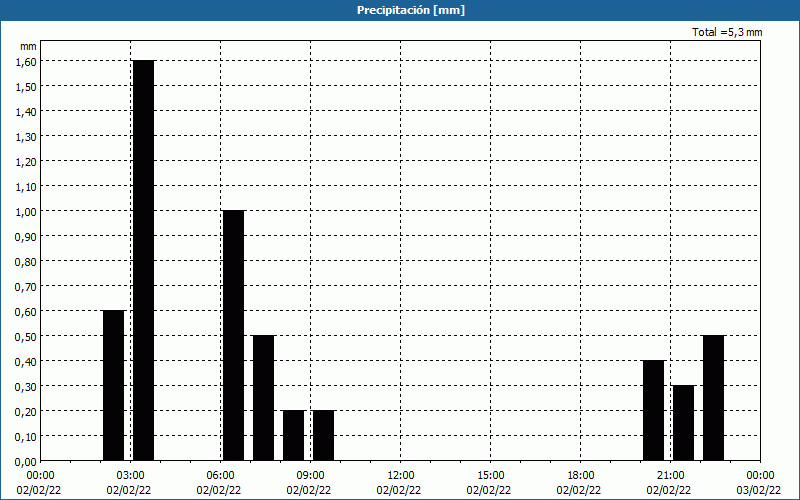The image size is (800, 500).
Task: Click the '0,90' y-axis value
Action: (x=26, y=236)
